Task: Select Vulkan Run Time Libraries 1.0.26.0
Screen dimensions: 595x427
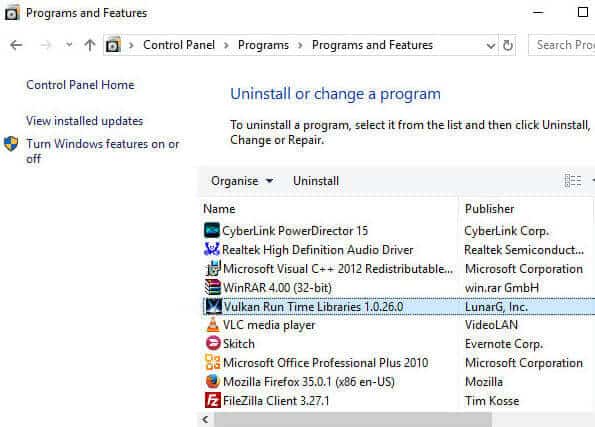Action: pyautogui.click(x=313, y=307)
